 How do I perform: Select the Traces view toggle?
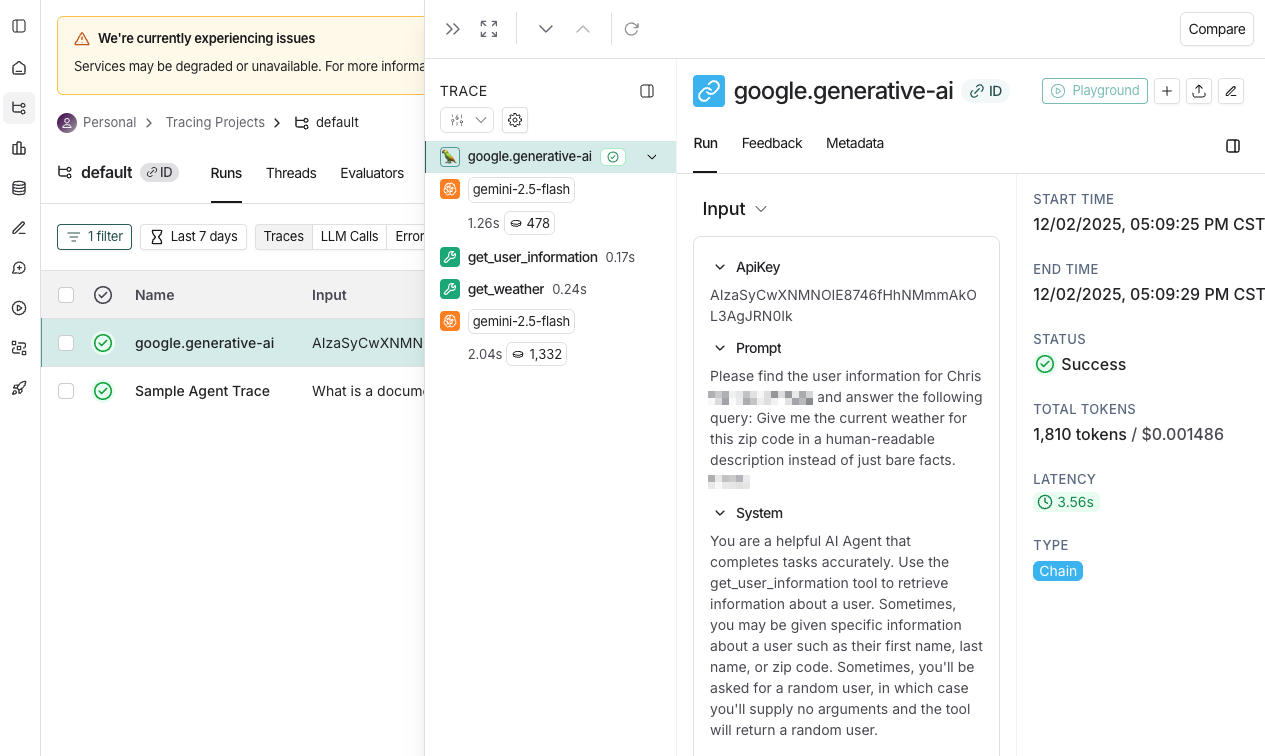click(284, 237)
